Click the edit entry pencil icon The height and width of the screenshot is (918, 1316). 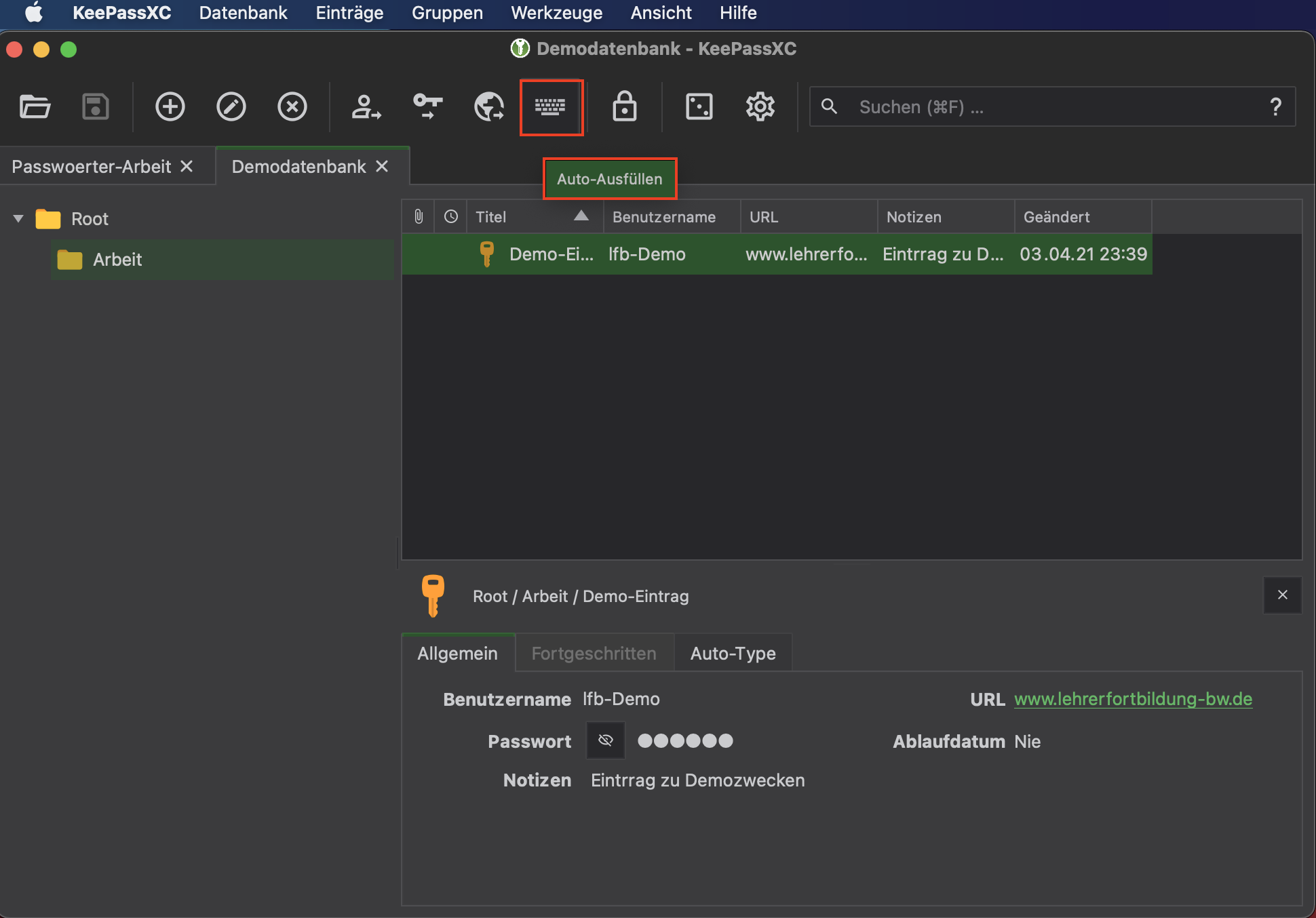pyautogui.click(x=231, y=107)
